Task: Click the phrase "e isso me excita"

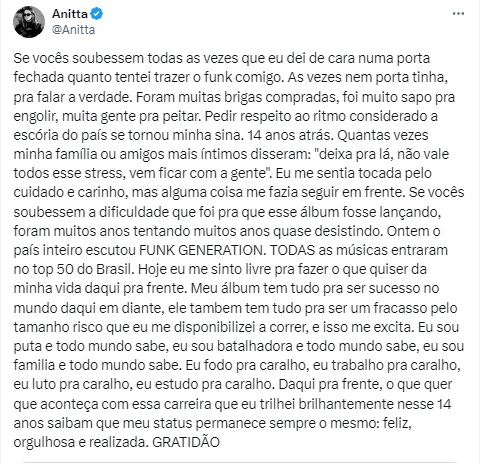Action: (363, 327)
